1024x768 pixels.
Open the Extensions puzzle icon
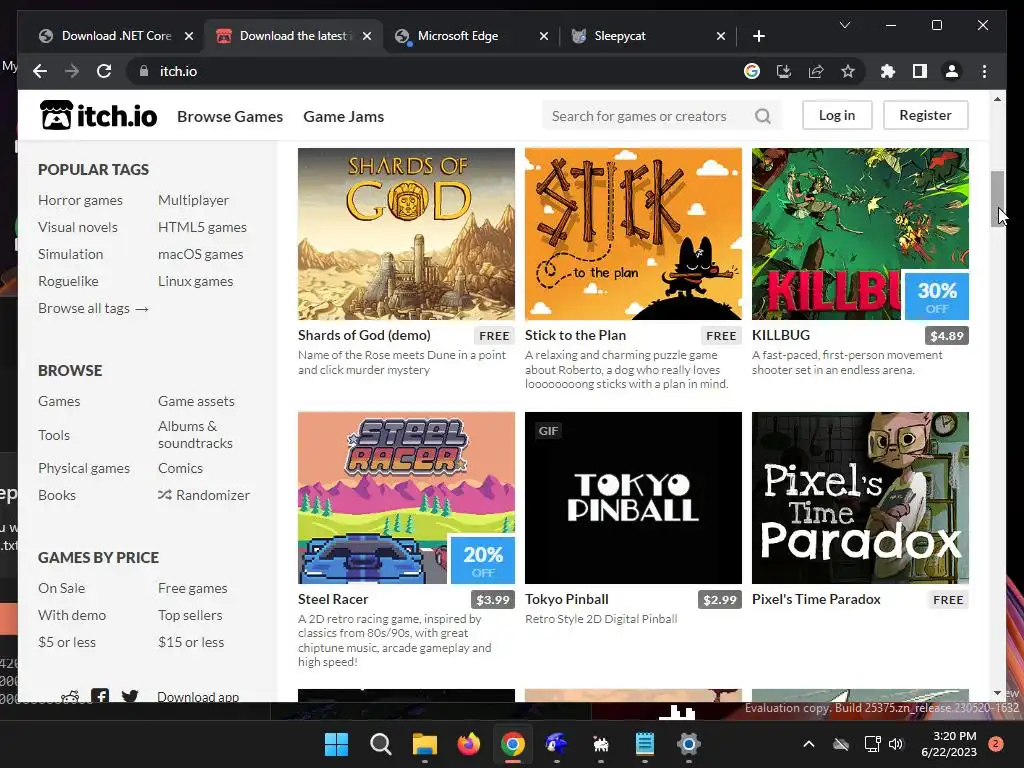888,71
